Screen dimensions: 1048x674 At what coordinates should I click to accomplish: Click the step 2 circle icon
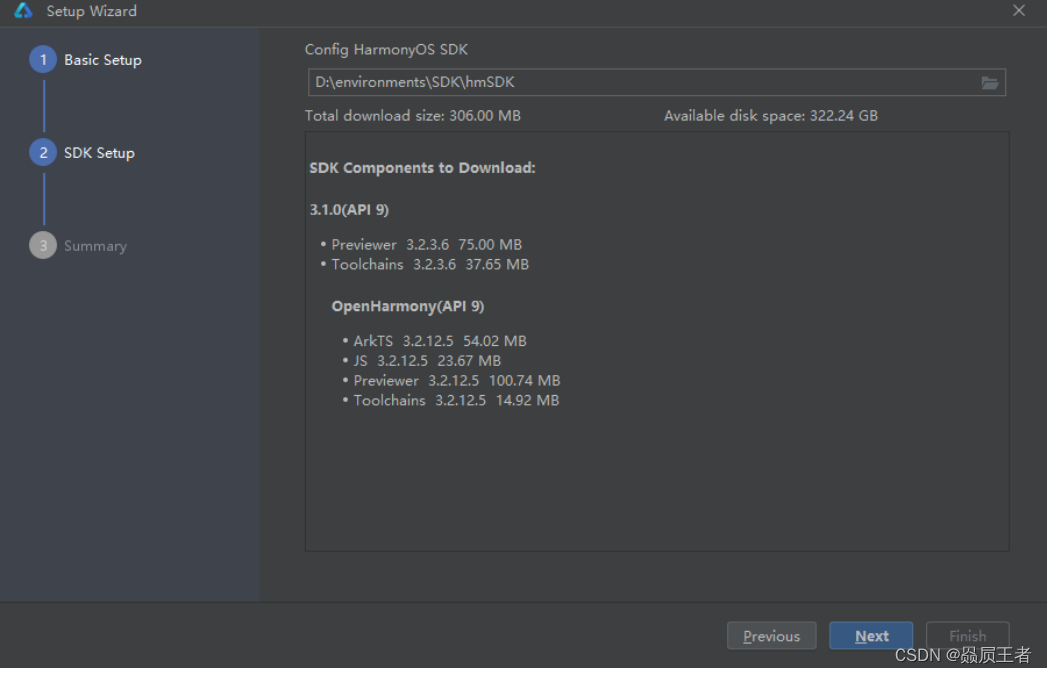(43, 152)
